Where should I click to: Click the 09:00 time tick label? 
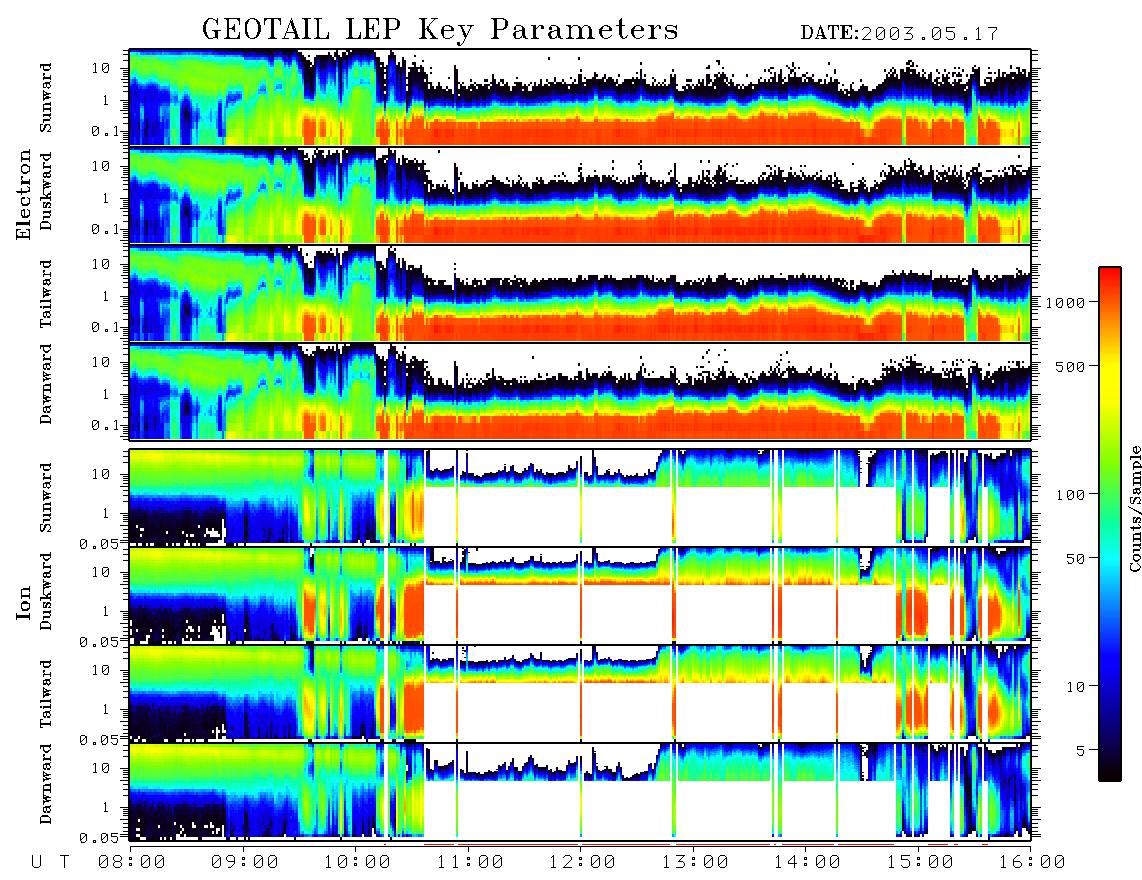[245, 863]
